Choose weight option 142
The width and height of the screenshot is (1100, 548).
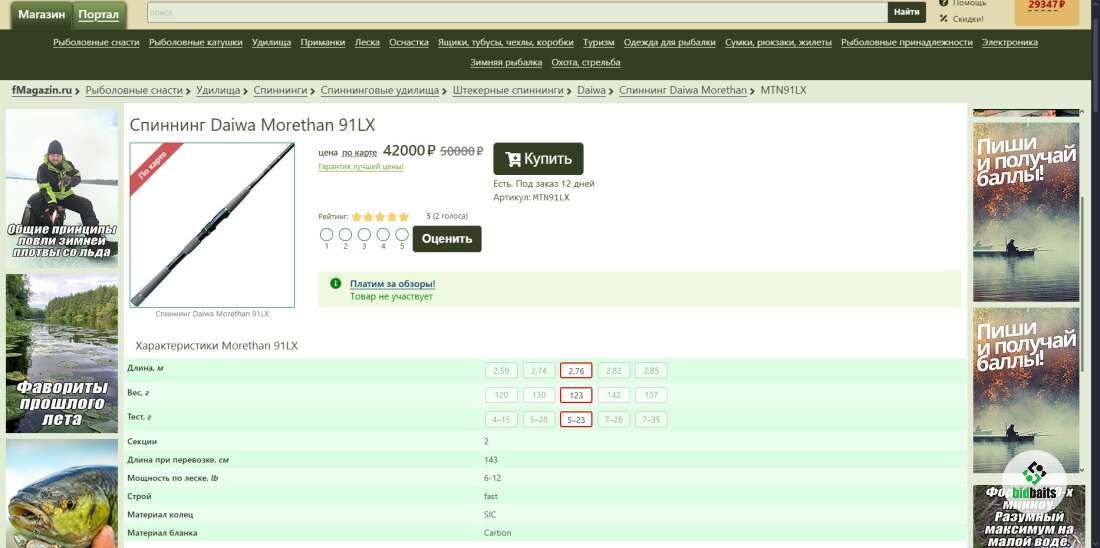[613, 395]
